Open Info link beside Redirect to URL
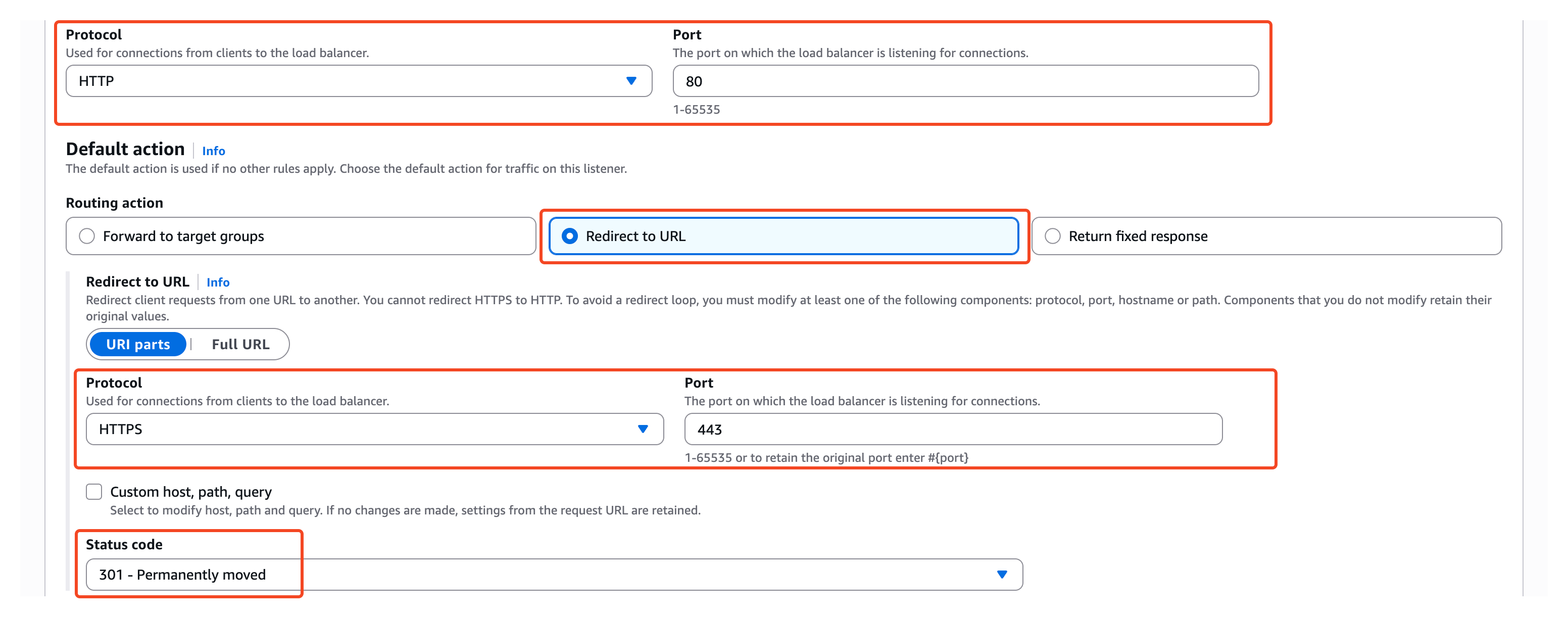Screen dimensions: 1568x617 click(218, 282)
